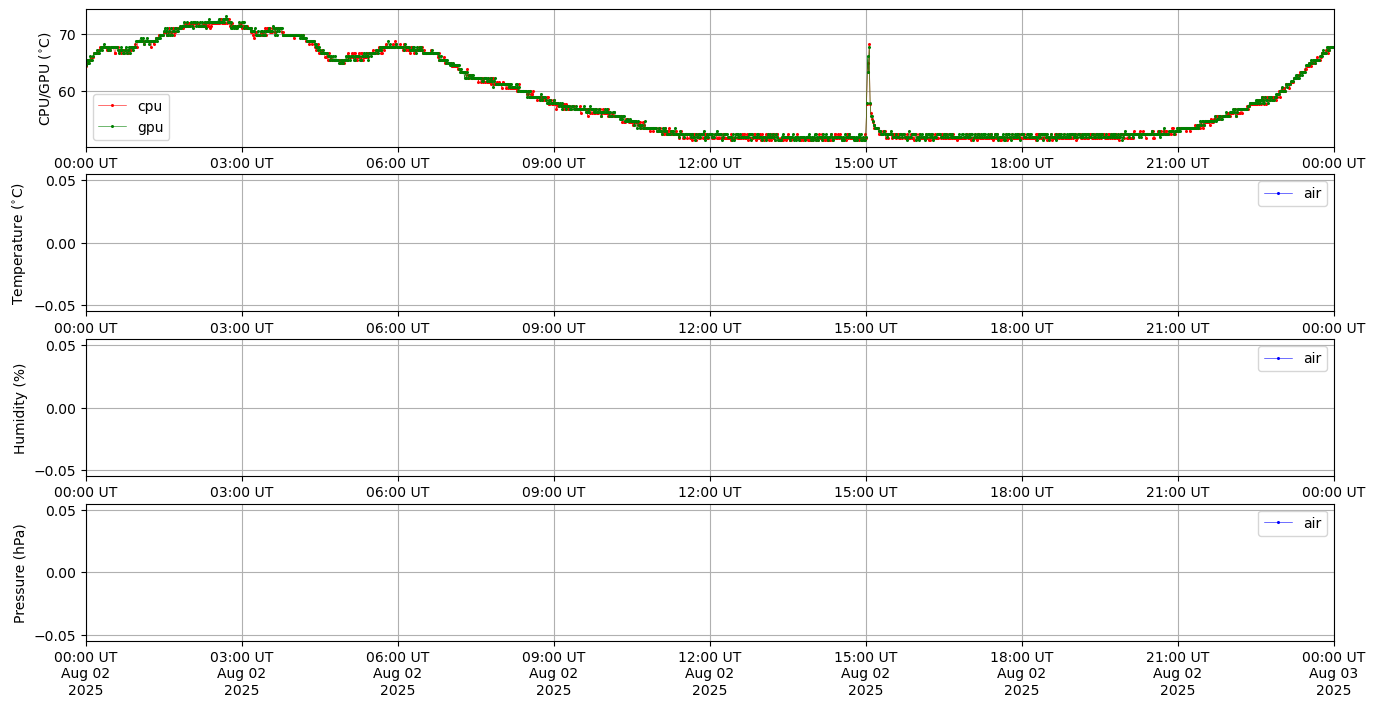Click 18:00 UT label under Humidity plot
Viewport: 1375px width, 707px height.
point(1022,492)
